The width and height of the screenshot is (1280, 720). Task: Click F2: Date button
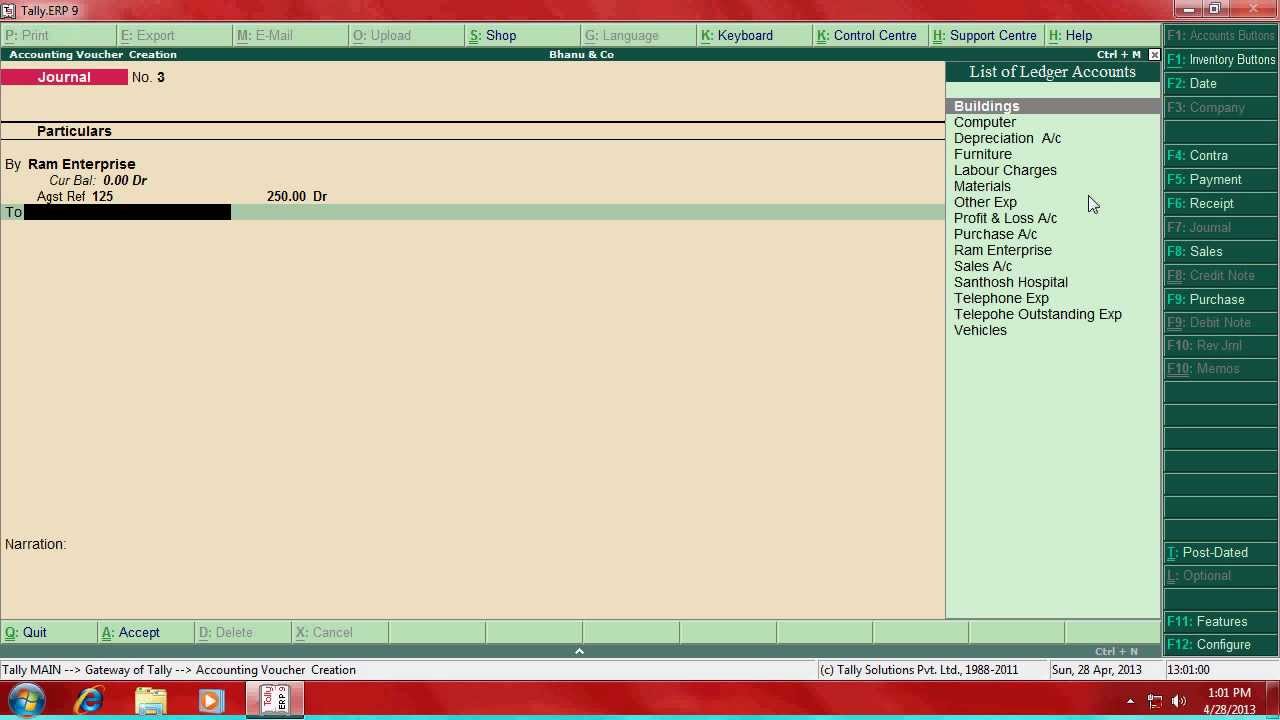click(1221, 83)
